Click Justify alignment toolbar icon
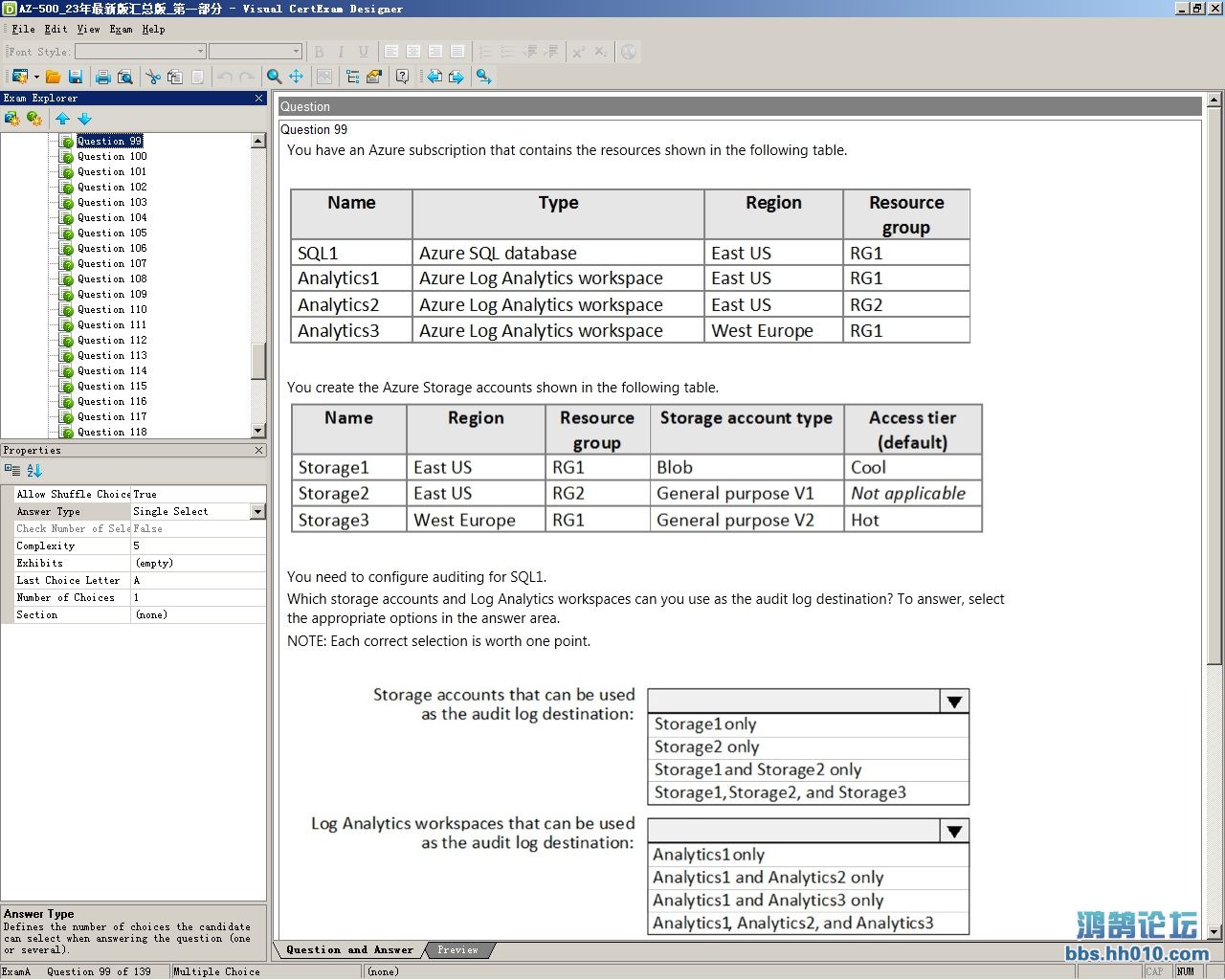Viewport: 1225px width, 980px height. [457, 52]
